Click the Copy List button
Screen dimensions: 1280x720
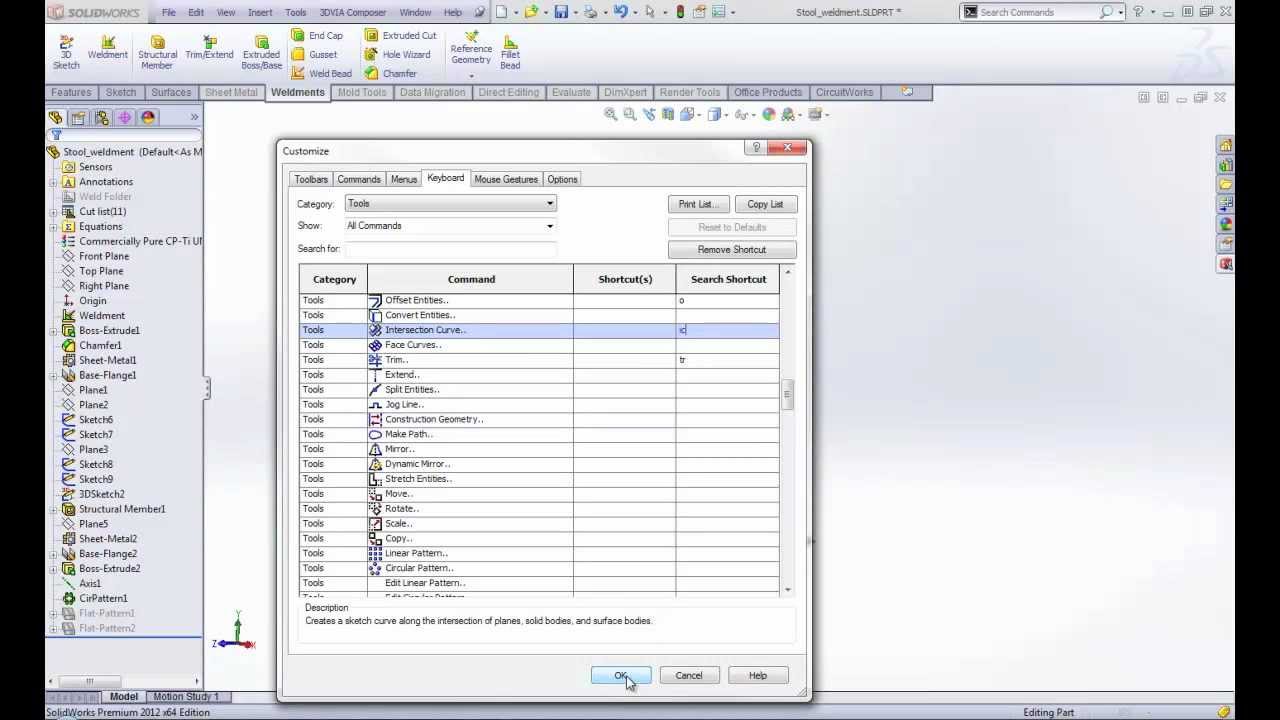coord(765,204)
